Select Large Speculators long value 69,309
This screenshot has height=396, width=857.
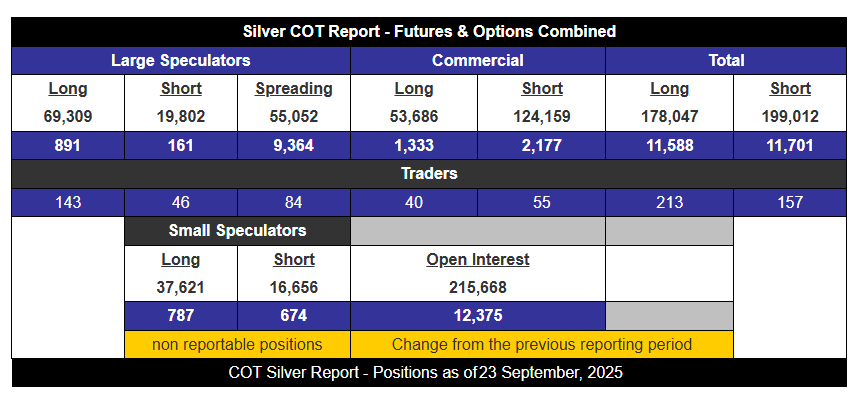(x=68, y=117)
